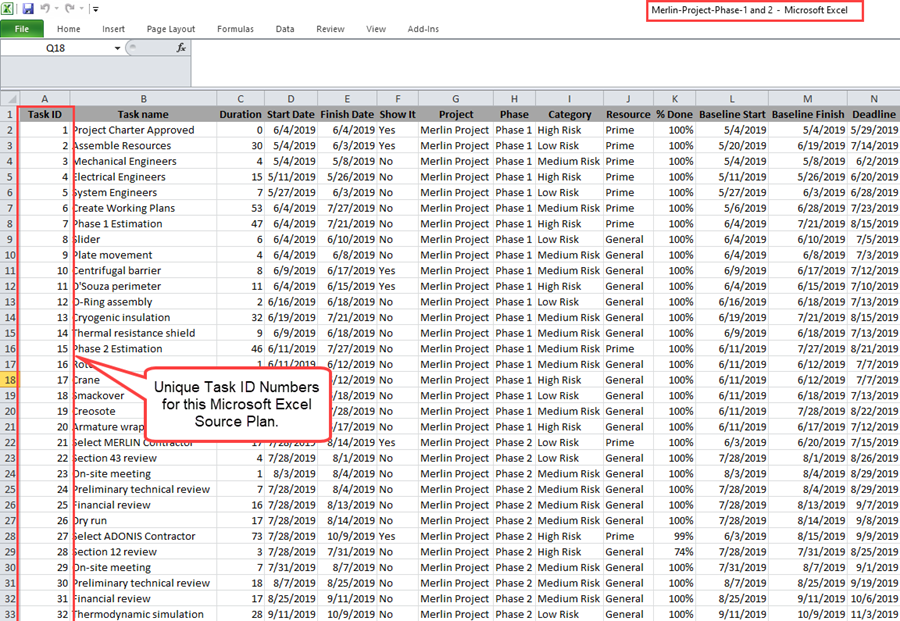Open the Name Box dropdown showing Q18
This screenshot has width=900, height=621.
(x=117, y=47)
